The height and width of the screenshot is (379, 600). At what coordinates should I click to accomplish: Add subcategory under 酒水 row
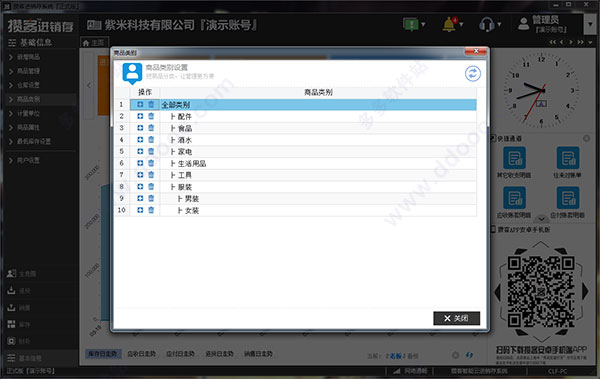140,140
